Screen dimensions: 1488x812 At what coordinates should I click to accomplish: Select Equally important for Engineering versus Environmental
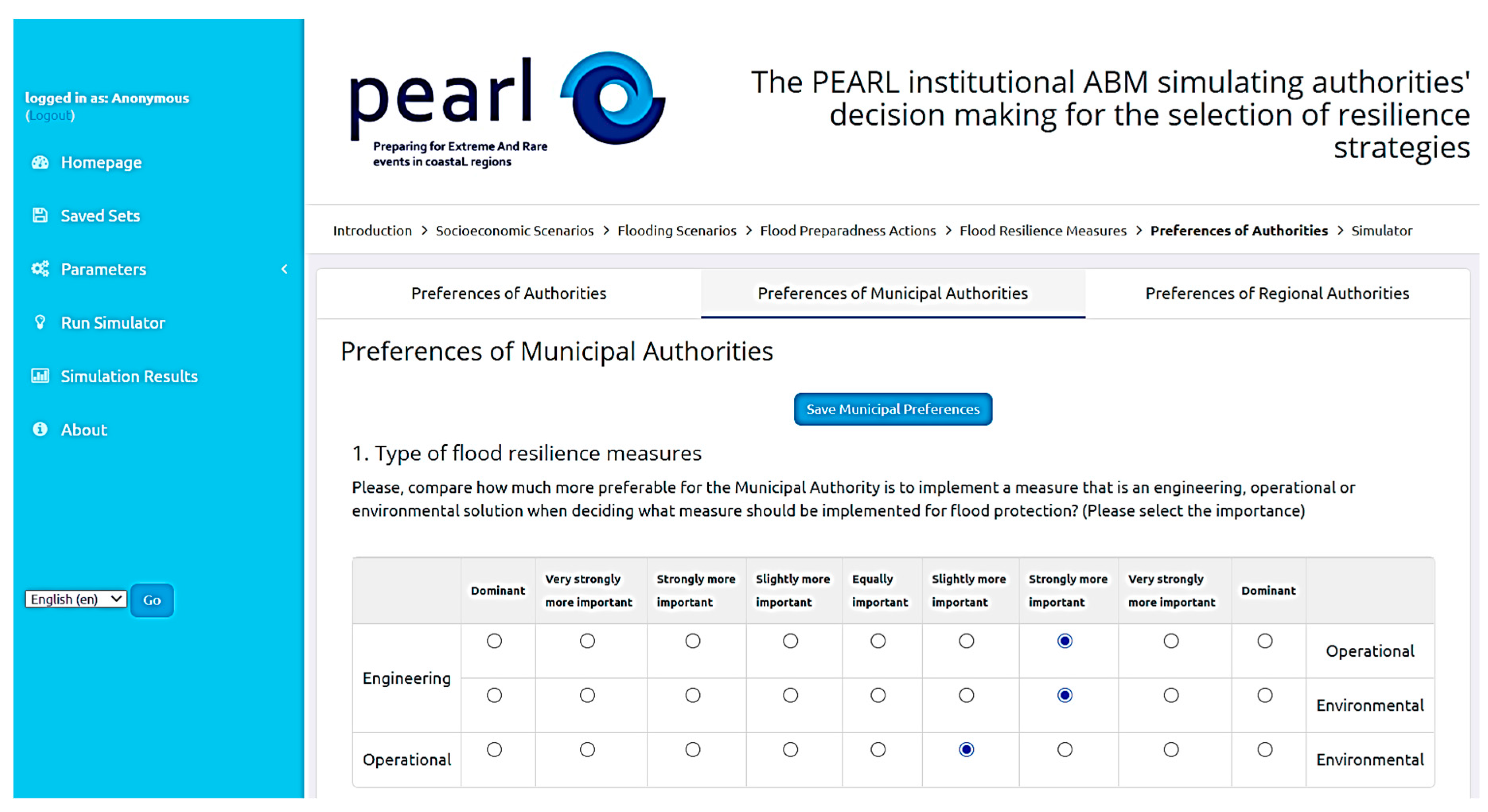877,695
